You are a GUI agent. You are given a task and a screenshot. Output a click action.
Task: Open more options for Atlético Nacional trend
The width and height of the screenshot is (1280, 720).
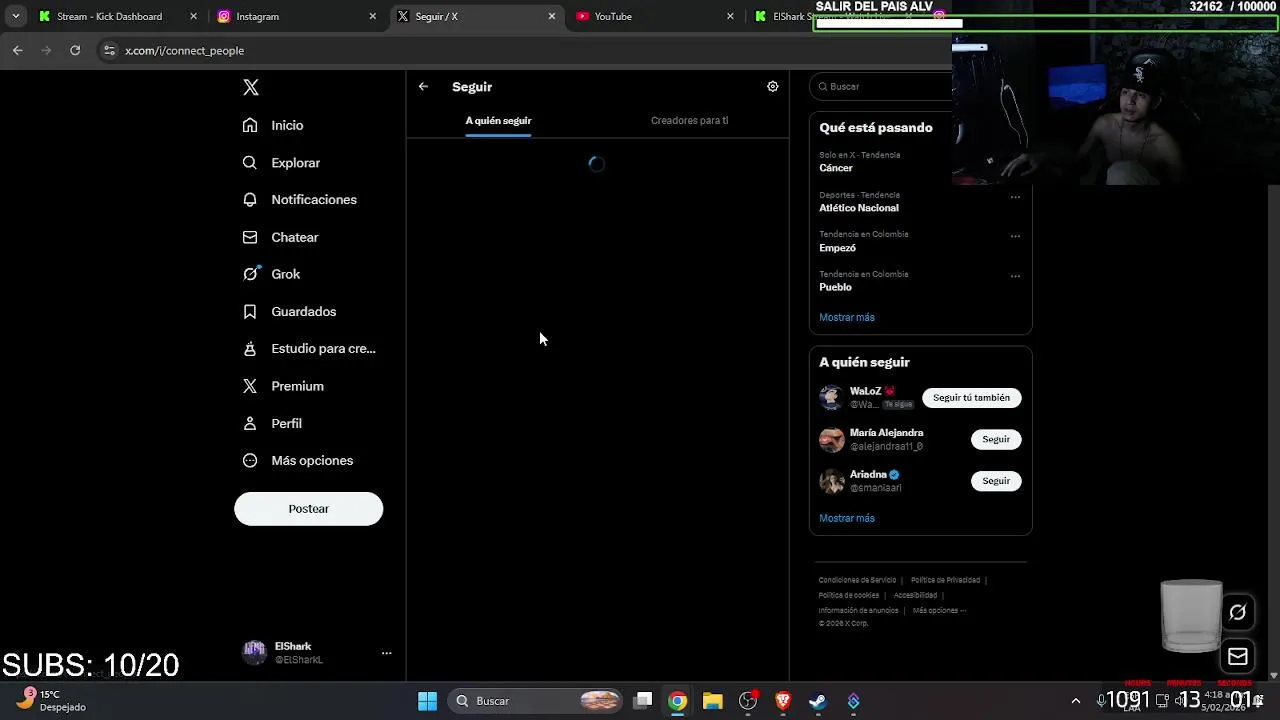pos(1015,197)
